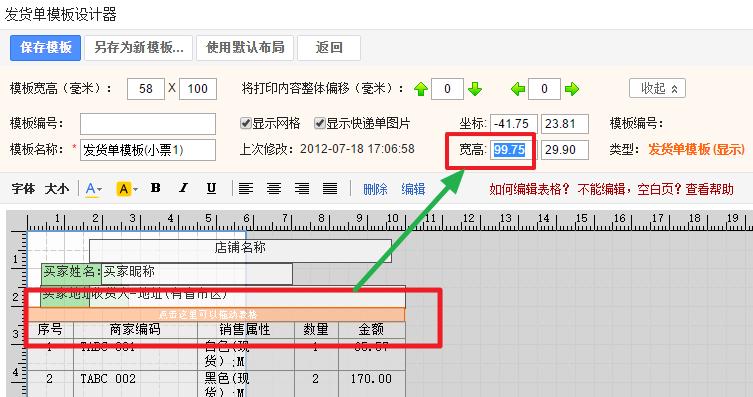Click the 销售属性 table header

tap(245, 330)
